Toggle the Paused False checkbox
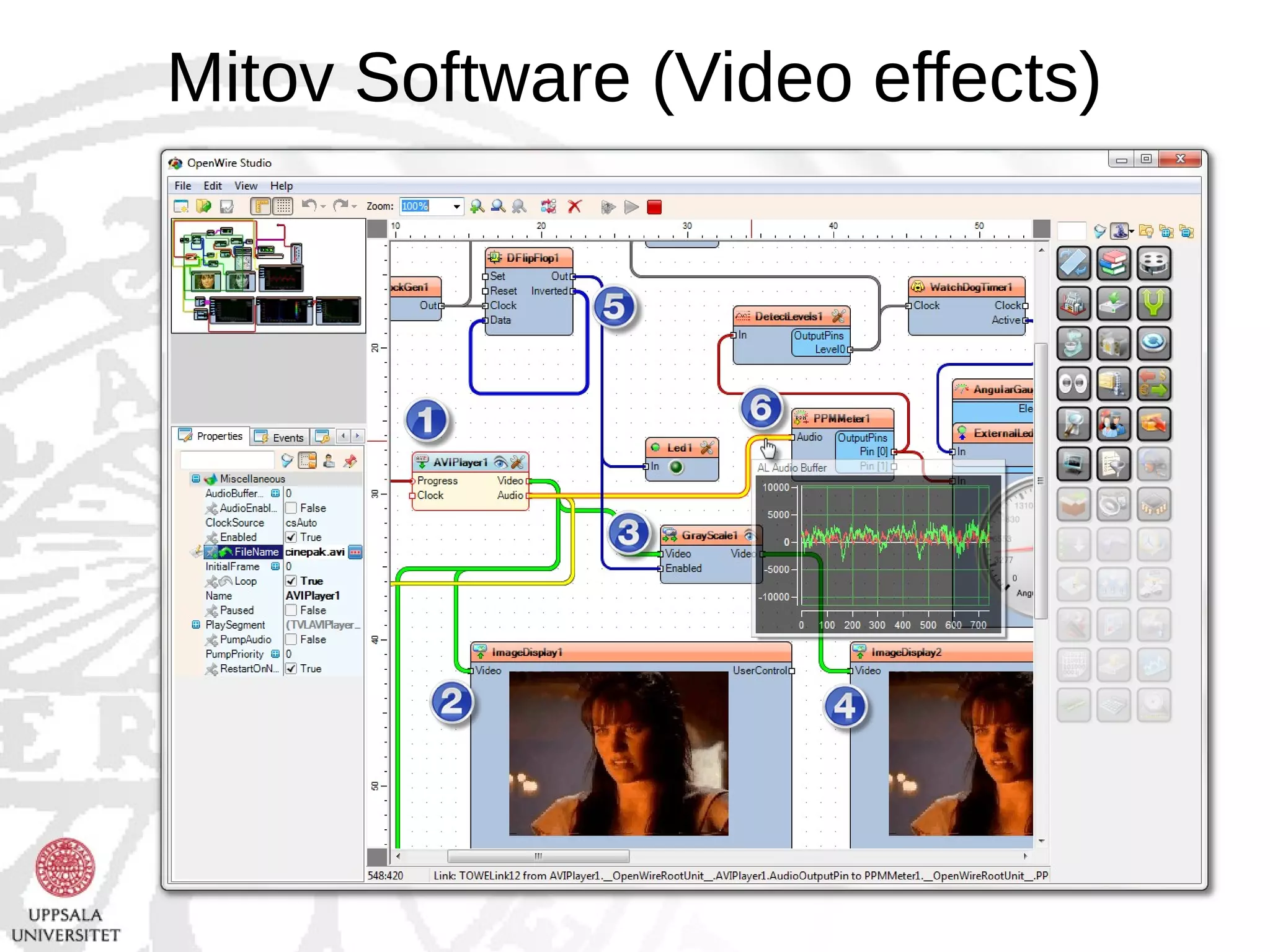Image resolution: width=1270 pixels, height=952 pixels. pos(291,610)
